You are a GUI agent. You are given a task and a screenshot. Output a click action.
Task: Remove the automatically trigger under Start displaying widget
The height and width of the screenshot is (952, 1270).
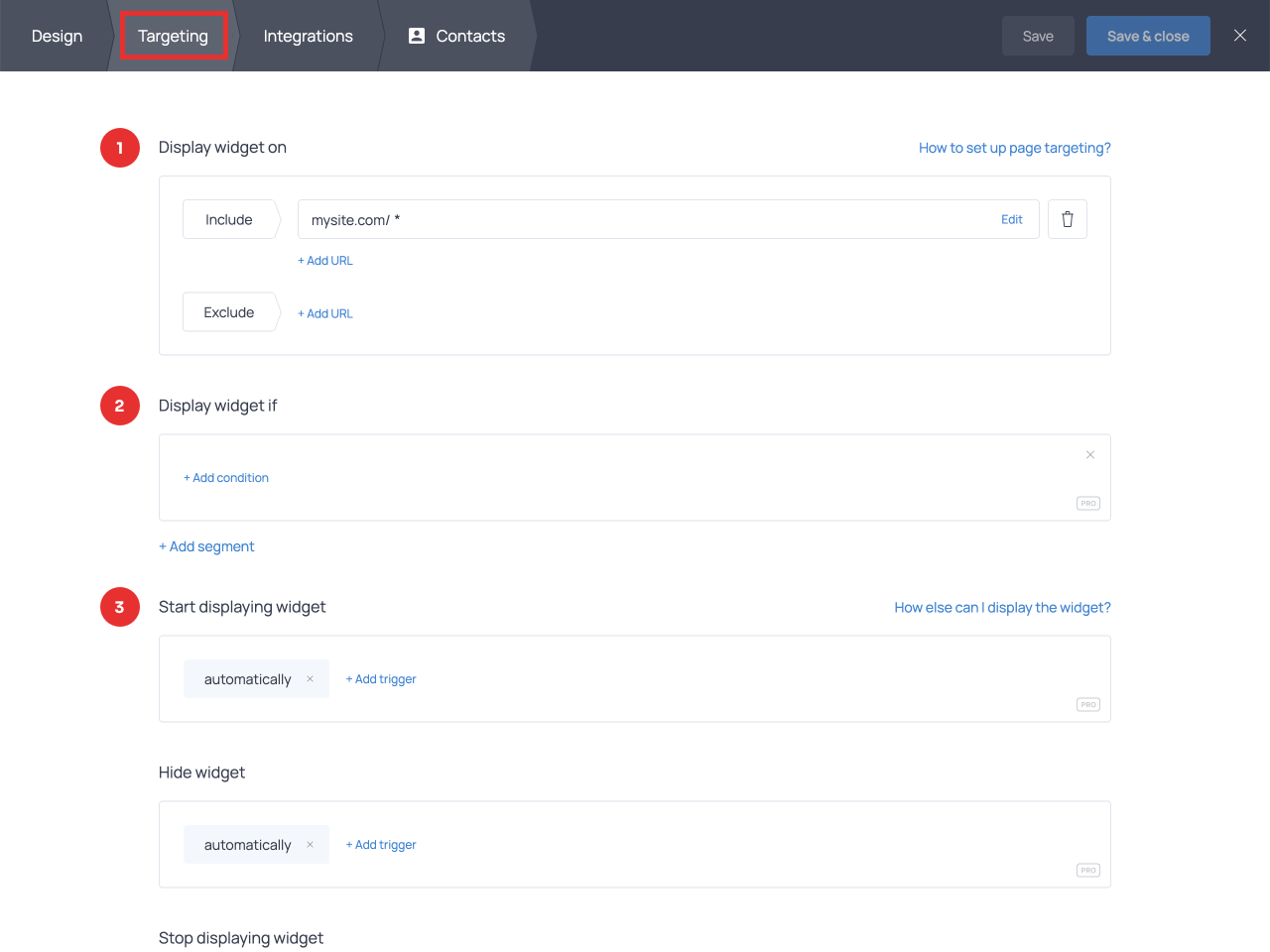310,679
